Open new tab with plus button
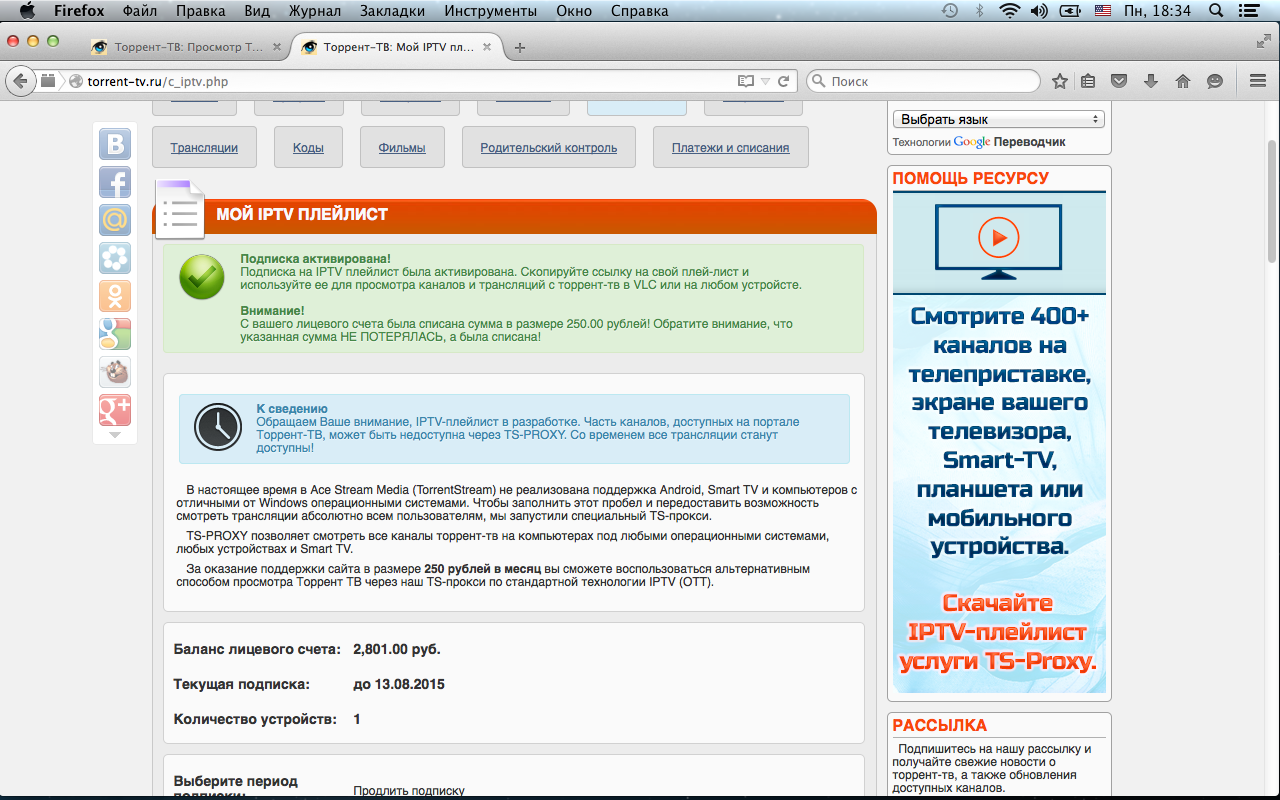Screen dimensions: 1280x800 (x=520, y=47)
